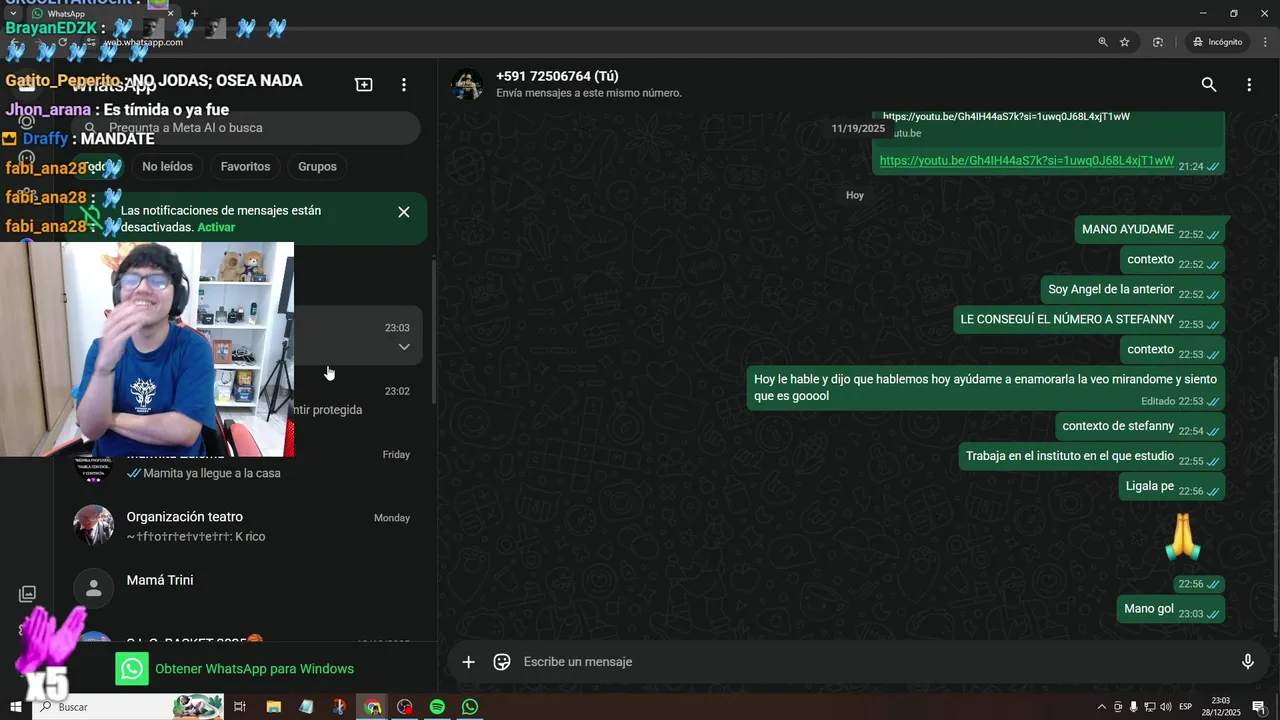
Task: Open the network icon in system tray
Action: (x=1150, y=707)
